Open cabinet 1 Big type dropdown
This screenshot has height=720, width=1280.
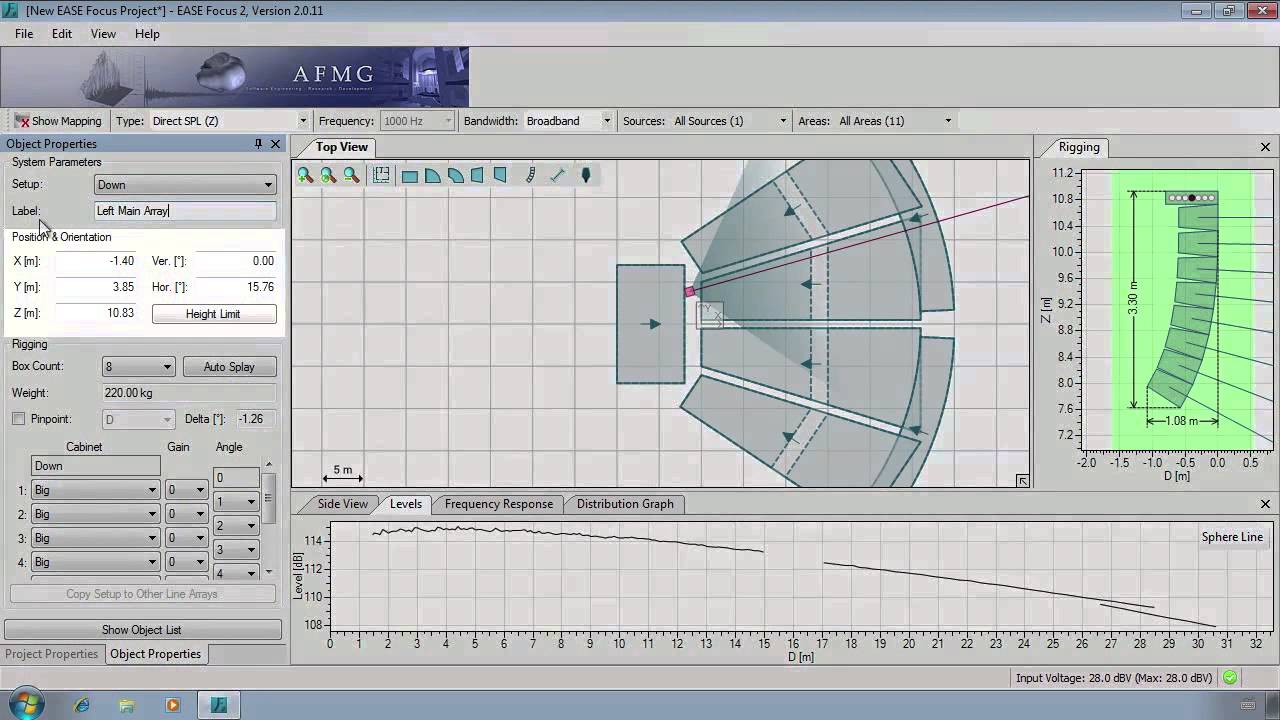click(96, 490)
